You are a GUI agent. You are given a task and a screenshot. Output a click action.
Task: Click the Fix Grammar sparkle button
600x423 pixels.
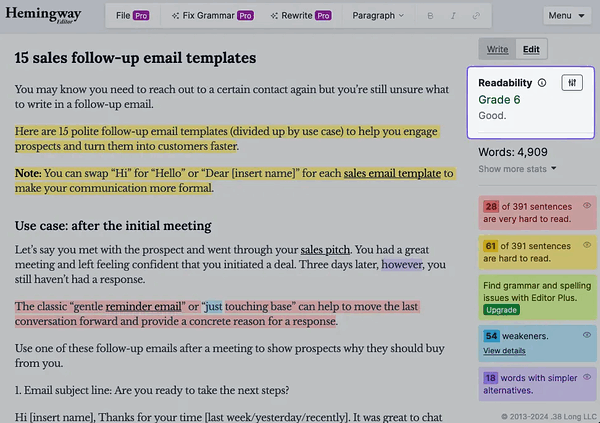pyautogui.click(x=212, y=16)
